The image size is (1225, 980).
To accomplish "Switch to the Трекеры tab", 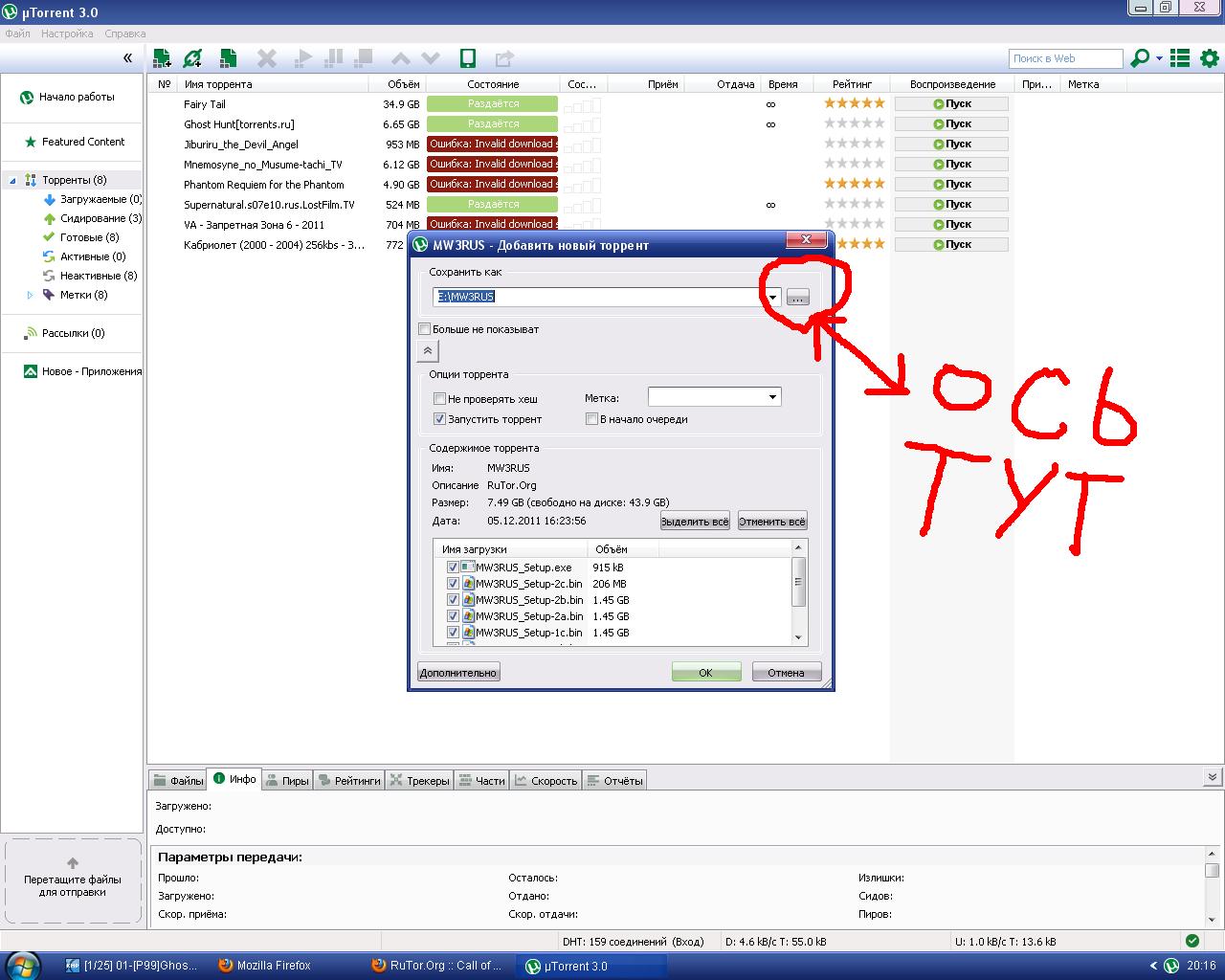I will coord(419,781).
